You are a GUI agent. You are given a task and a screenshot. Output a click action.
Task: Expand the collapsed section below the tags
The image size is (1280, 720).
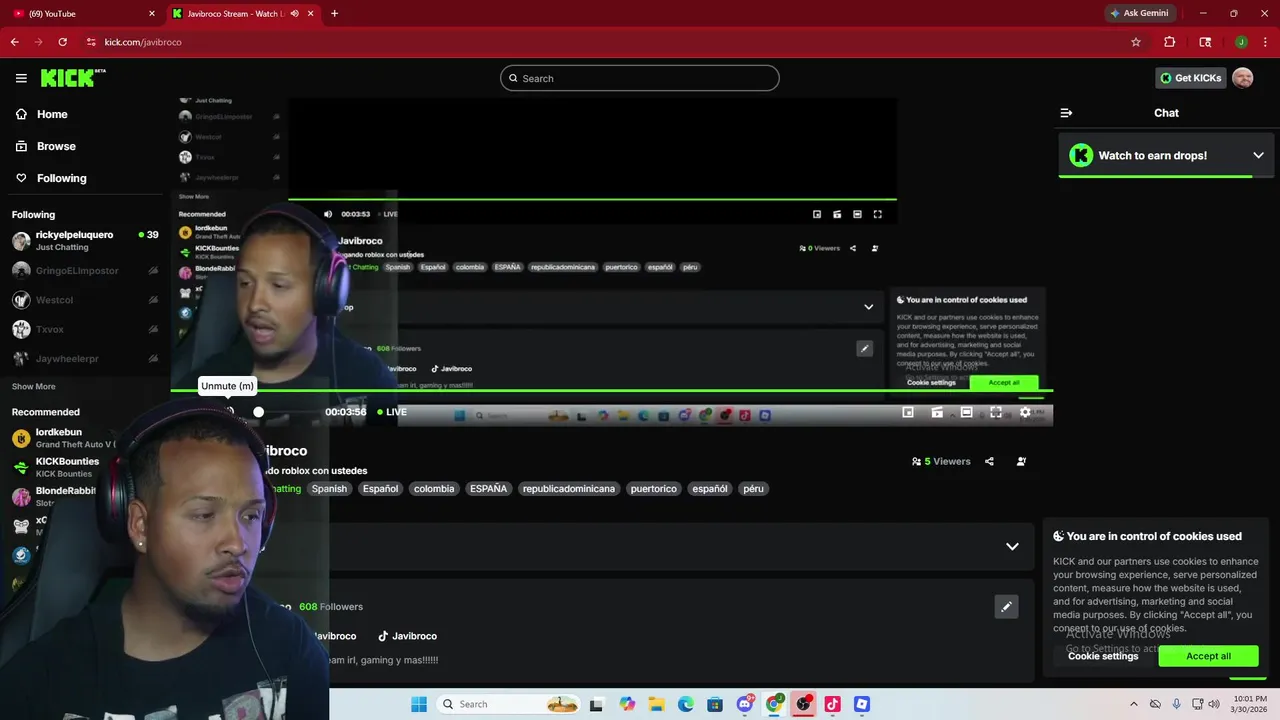pos(1012,546)
